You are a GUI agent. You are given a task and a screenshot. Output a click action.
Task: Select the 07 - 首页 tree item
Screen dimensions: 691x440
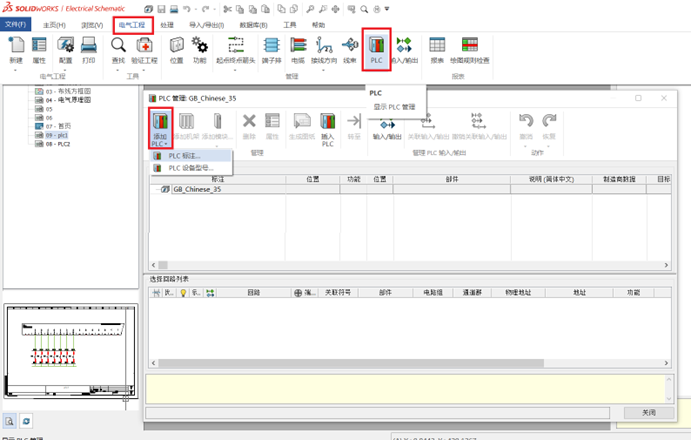click(x=58, y=127)
